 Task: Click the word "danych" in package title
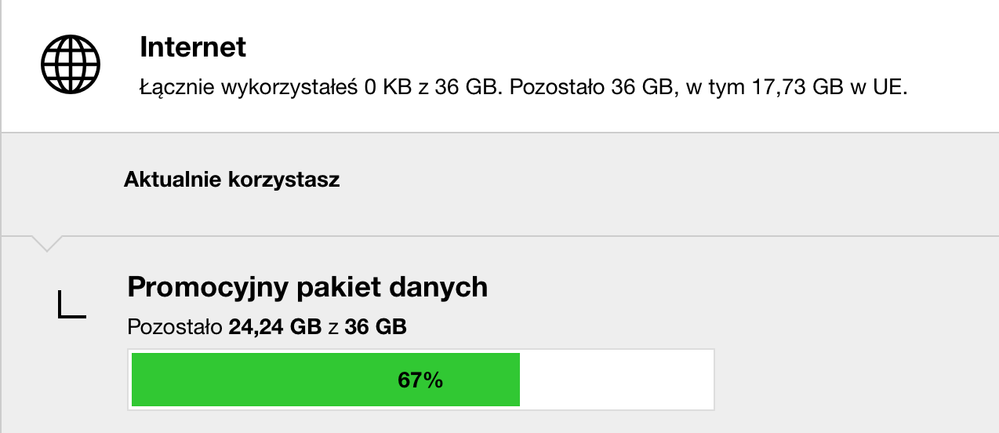coord(440,288)
